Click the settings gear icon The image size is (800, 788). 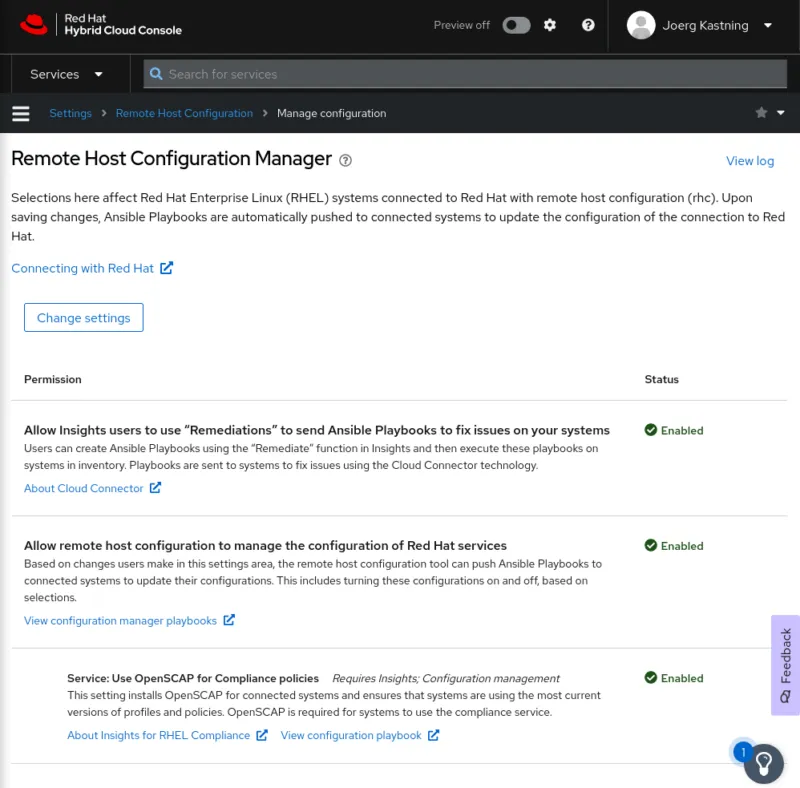pyautogui.click(x=549, y=25)
